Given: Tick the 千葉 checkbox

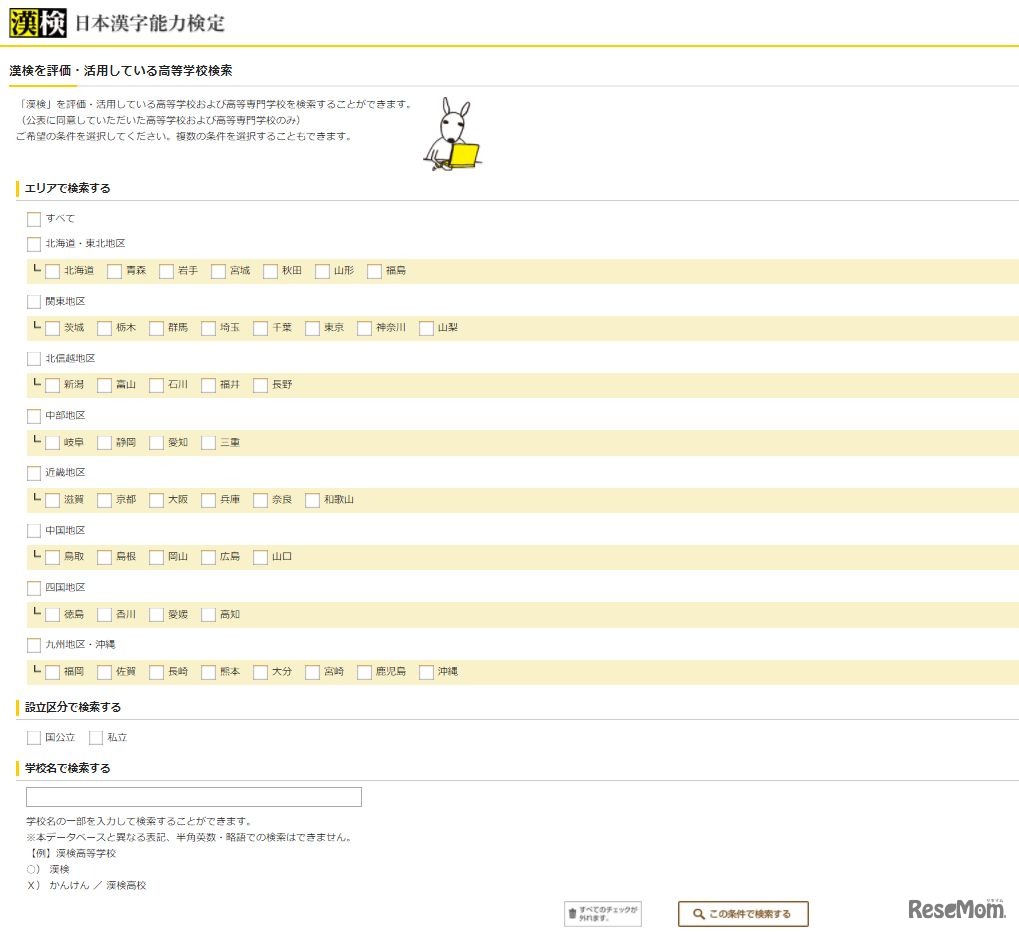Looking at the screenshot, I should (261, 328).
